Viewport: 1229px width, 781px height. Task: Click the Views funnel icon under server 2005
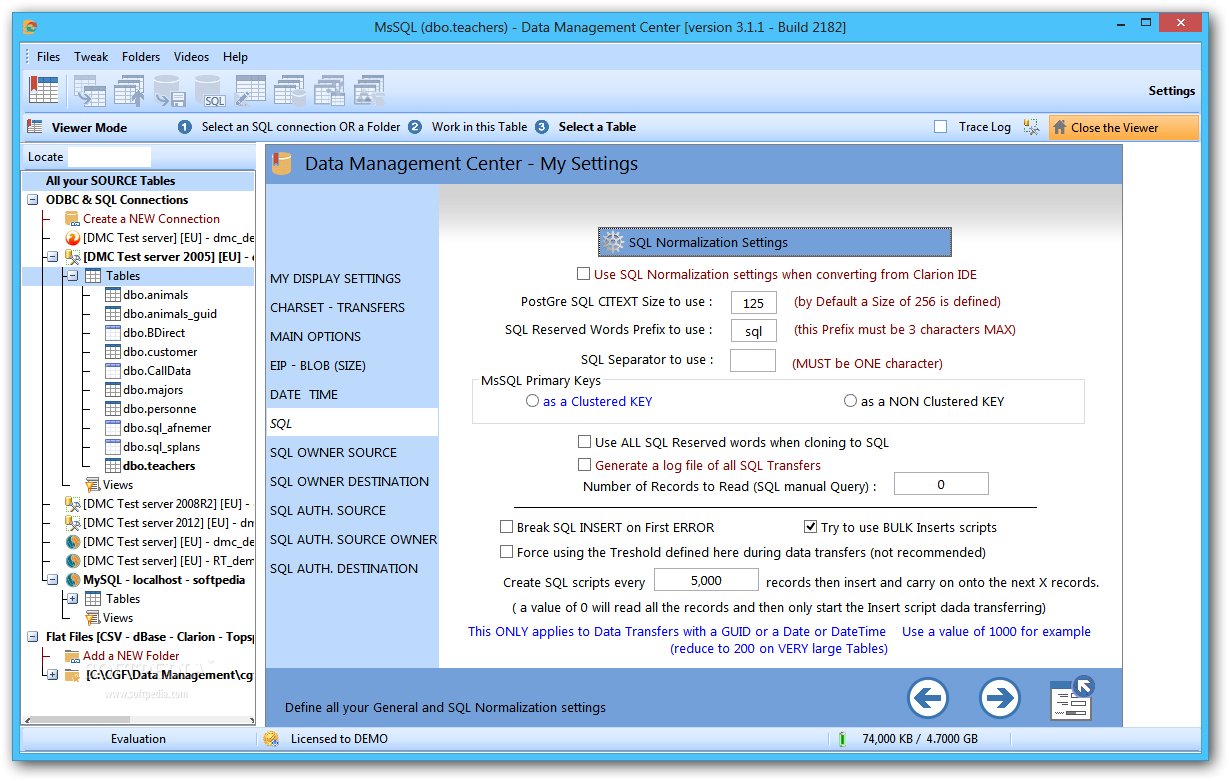click(x=92, y=485)
